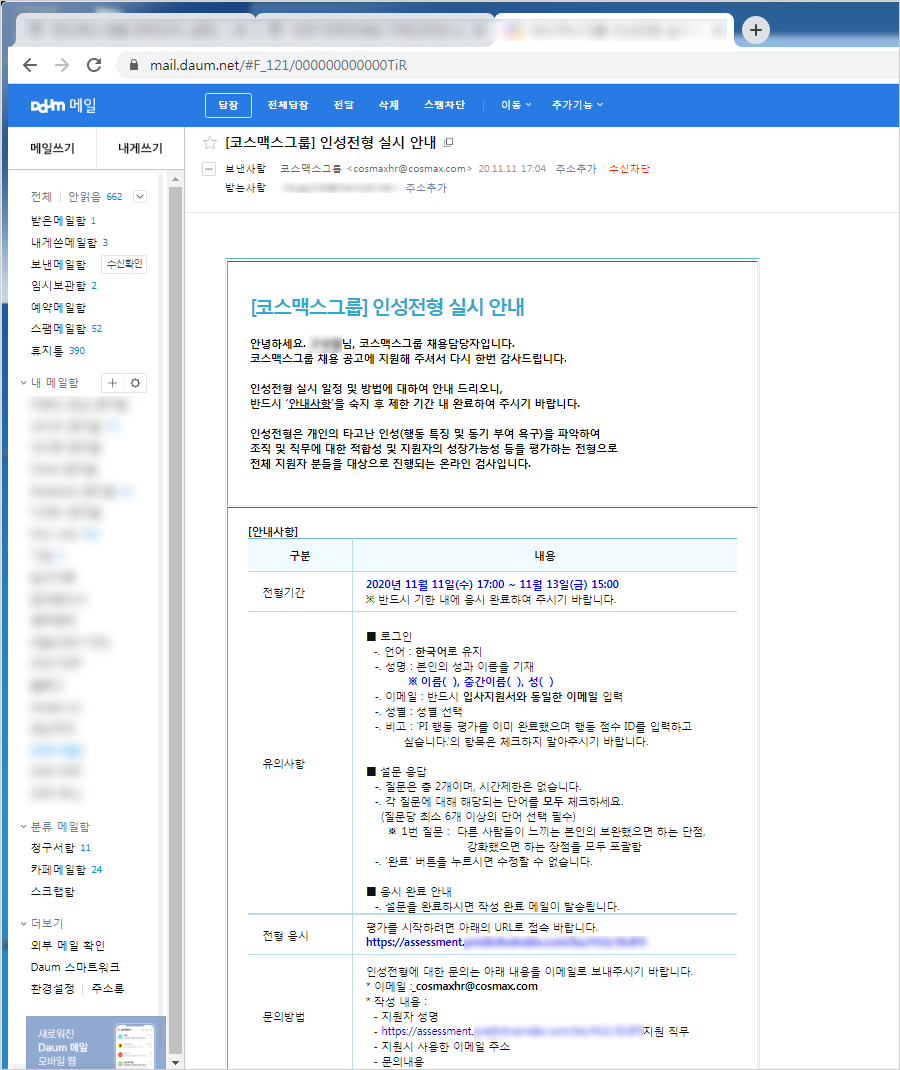900x1070 pixels.
Task: Click the sidebar scrollbar up arrow
Action: 175,179
